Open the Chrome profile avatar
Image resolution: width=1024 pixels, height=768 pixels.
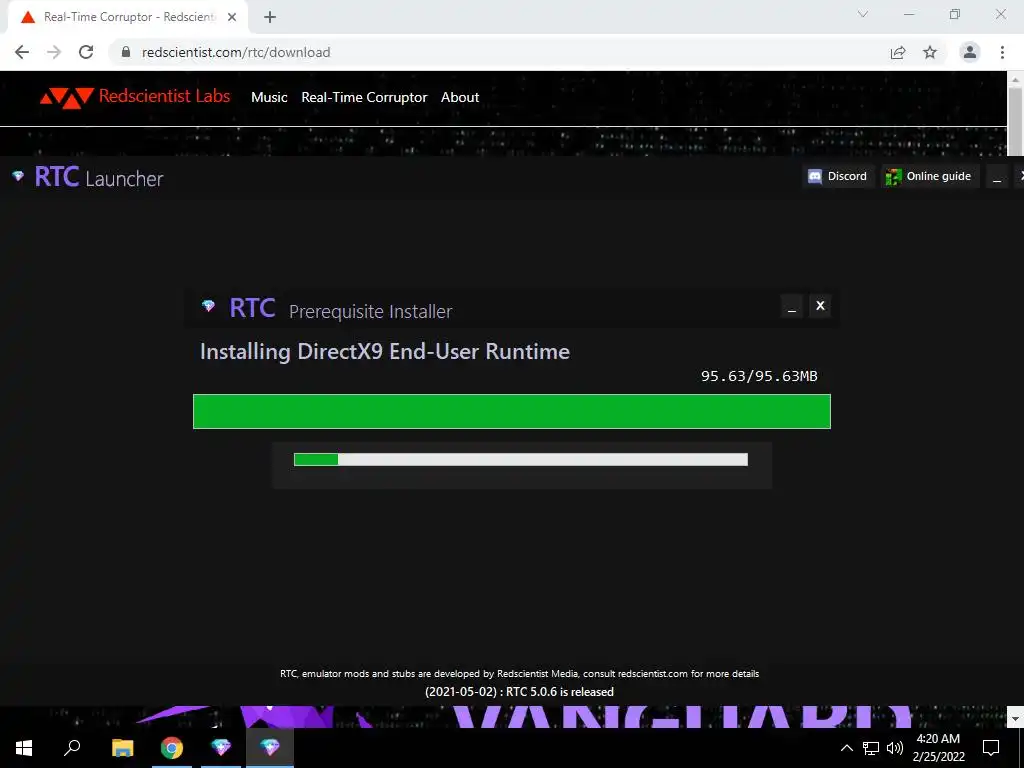(x=970, y=52)
